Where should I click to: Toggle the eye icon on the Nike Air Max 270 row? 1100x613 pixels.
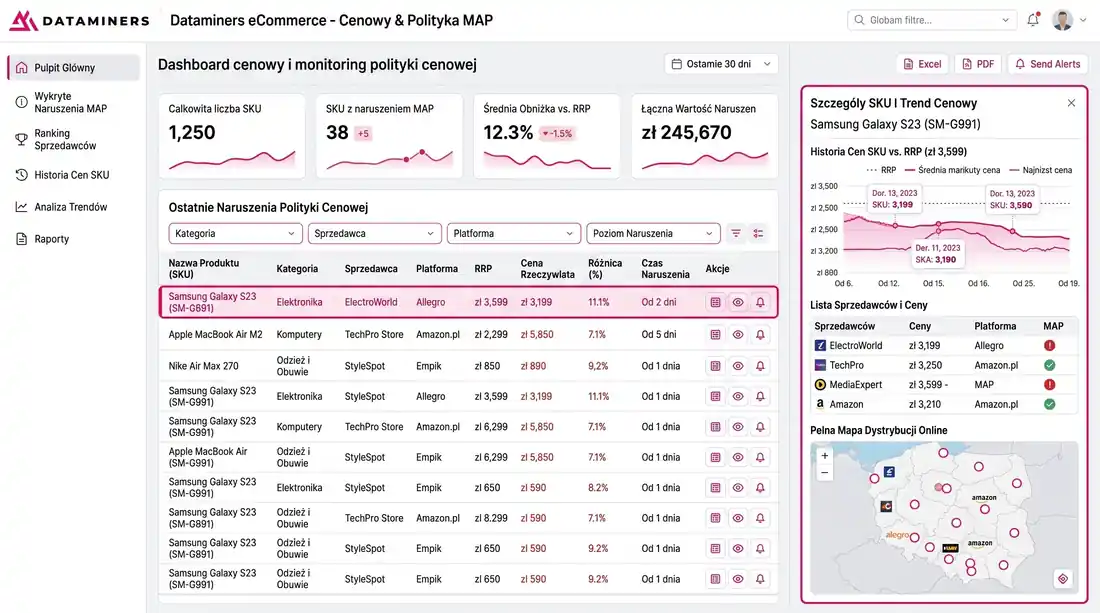(x=737, y=364)
